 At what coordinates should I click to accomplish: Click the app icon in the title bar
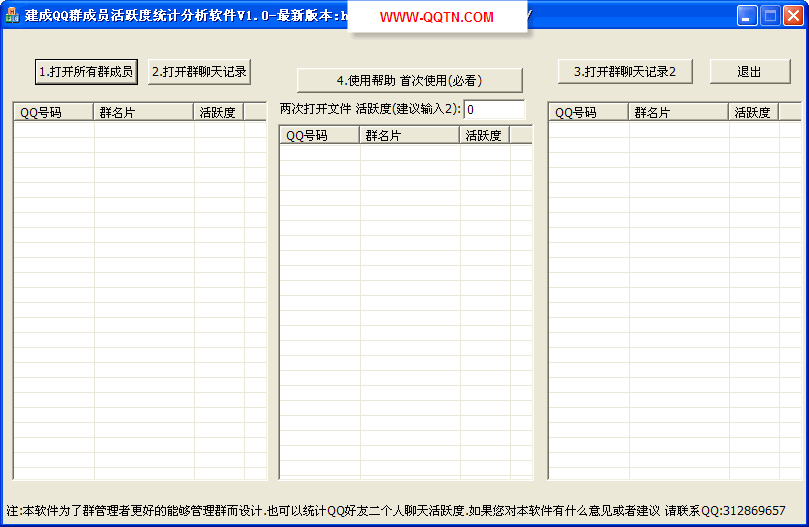tap(12, 15)
